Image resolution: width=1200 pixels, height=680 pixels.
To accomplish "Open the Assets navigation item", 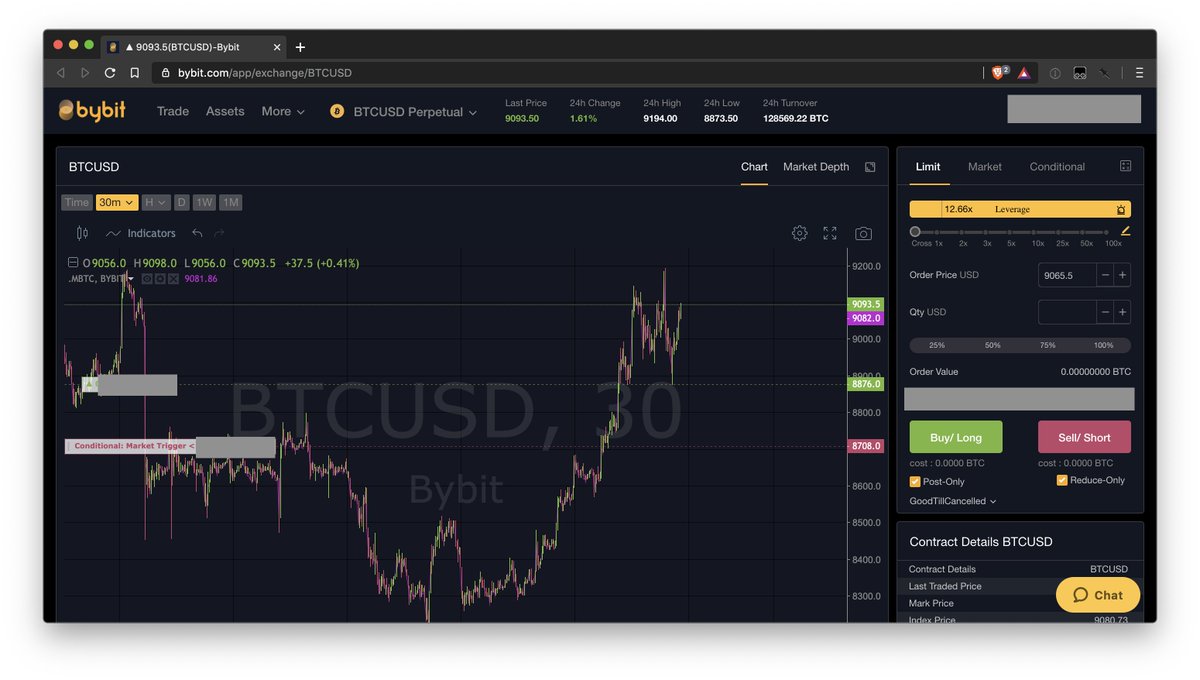I will [225, 111].
